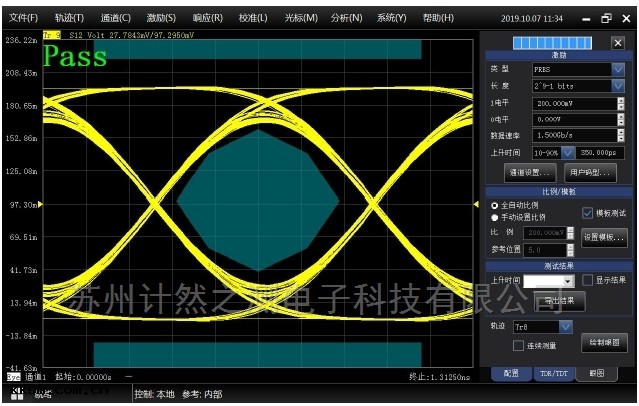Click the 绘制眼图 button
This screenshot has width=639, height=406.
604,343
